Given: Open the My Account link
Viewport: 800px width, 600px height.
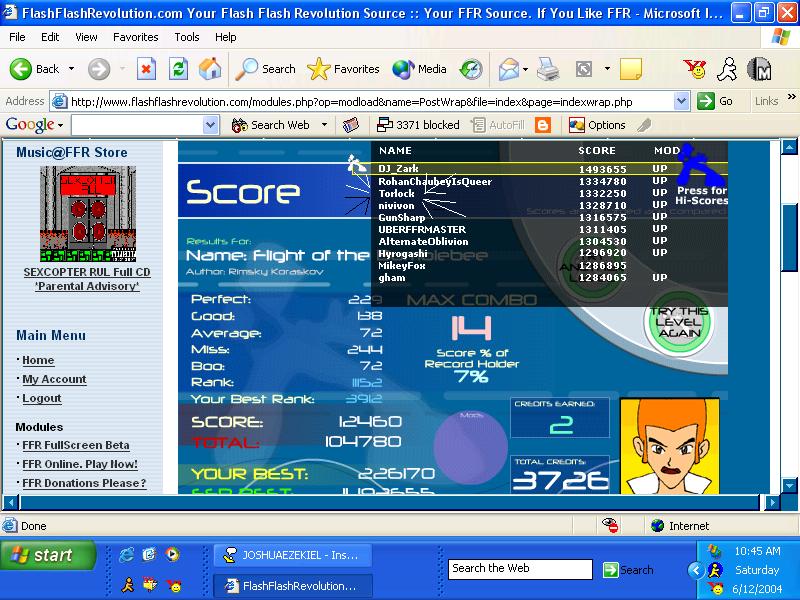Looking at the screenshot, I should tap(54, 379).
